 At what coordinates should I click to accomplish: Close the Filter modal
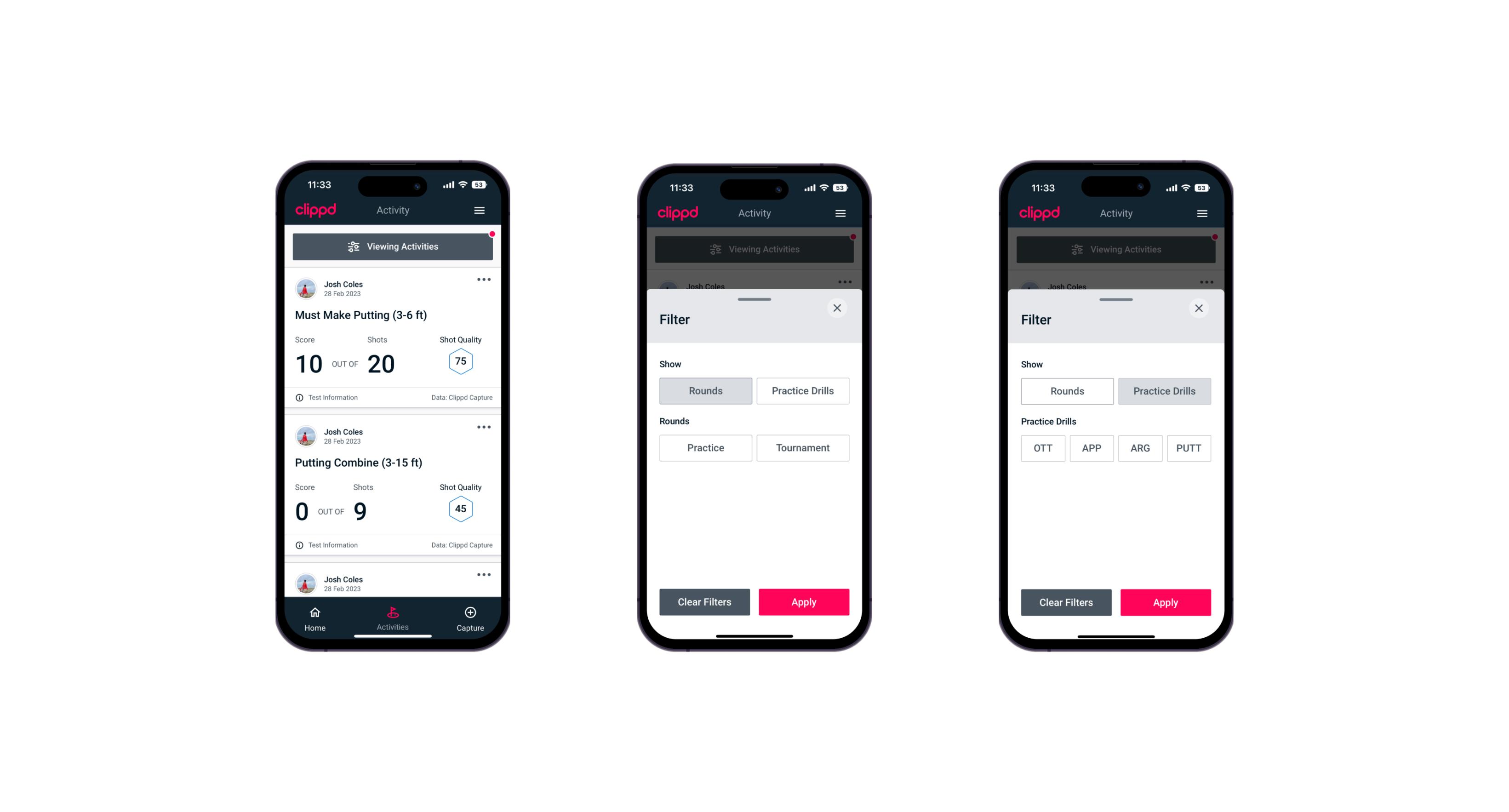coord(838,308)
